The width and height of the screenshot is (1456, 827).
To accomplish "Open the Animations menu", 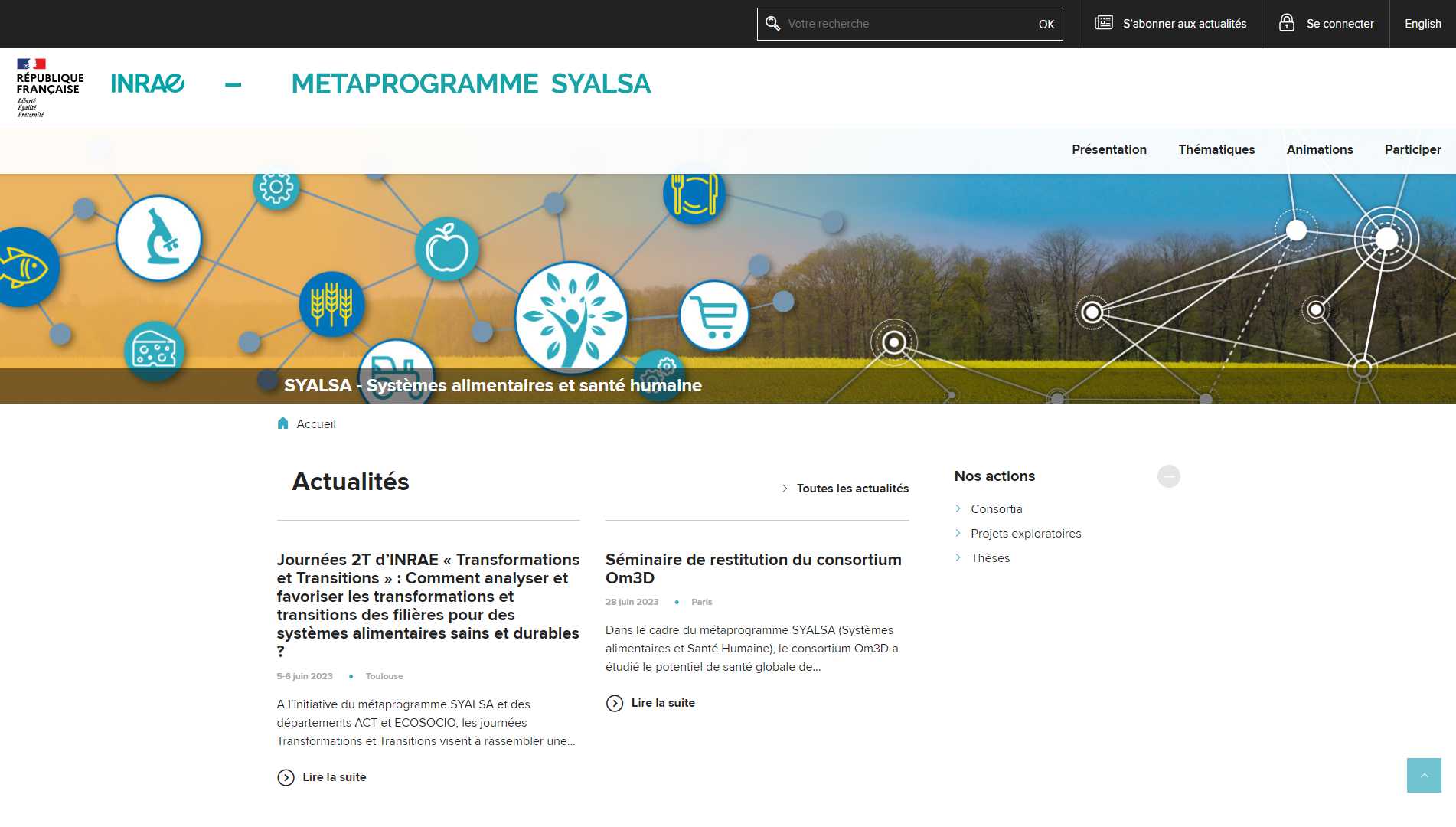I will 1319,149.
